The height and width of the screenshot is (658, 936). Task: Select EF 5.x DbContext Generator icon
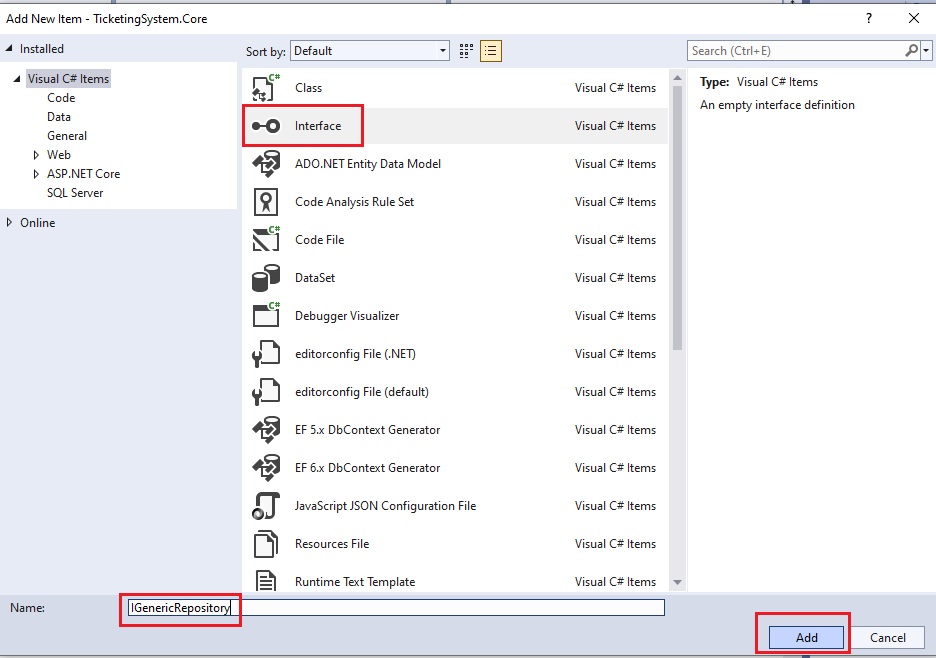tap(266, 430)
